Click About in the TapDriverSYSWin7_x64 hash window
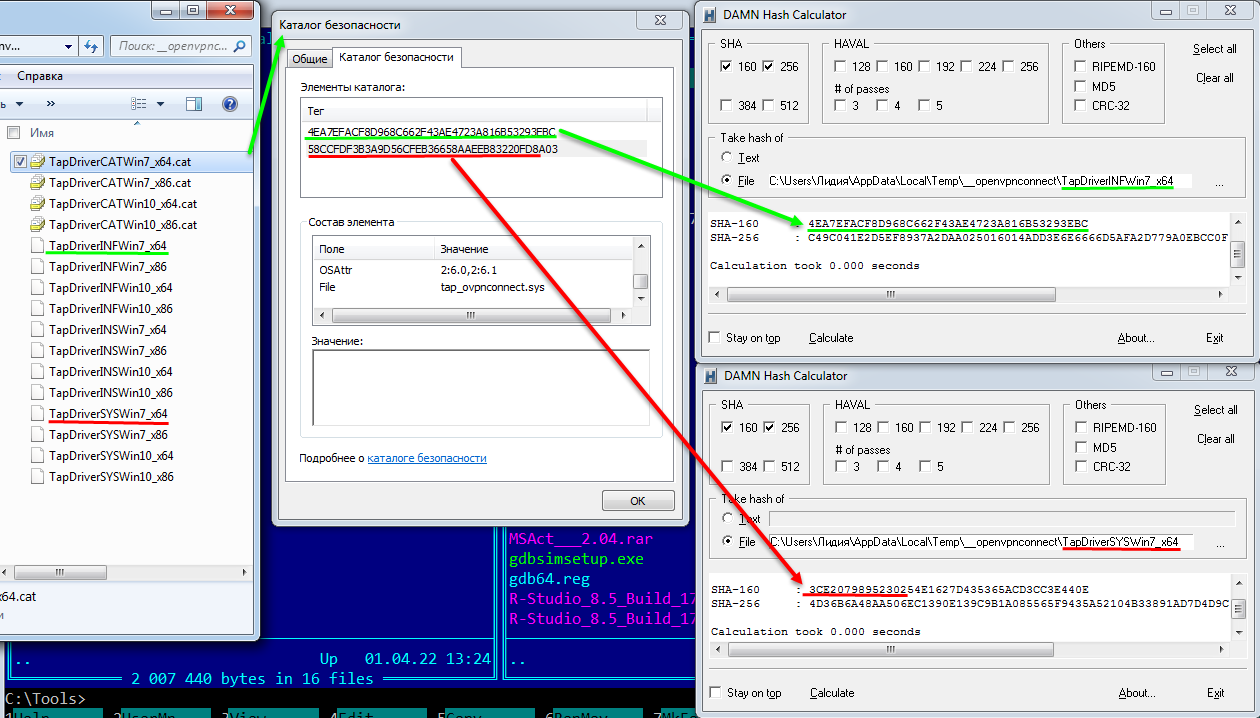Screen dimensions: 1260x718 pos(1136,693)
